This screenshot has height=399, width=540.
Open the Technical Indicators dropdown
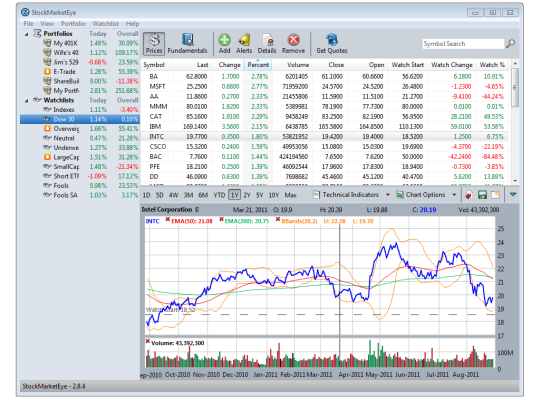(x=351, y=195)
